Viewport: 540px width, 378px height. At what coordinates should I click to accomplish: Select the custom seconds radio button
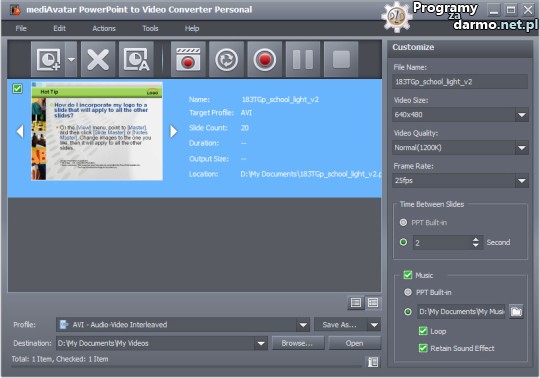coord(403,242)
